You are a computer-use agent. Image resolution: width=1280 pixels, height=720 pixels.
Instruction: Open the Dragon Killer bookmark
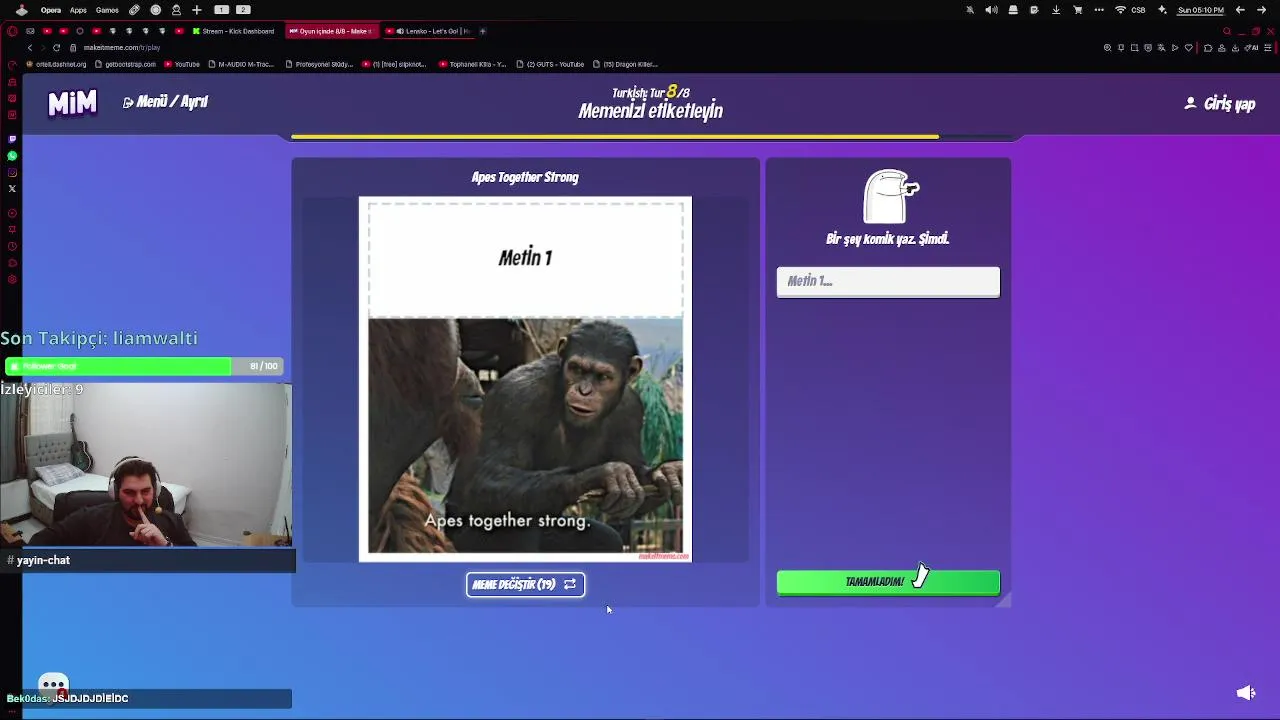click(625, 64)
